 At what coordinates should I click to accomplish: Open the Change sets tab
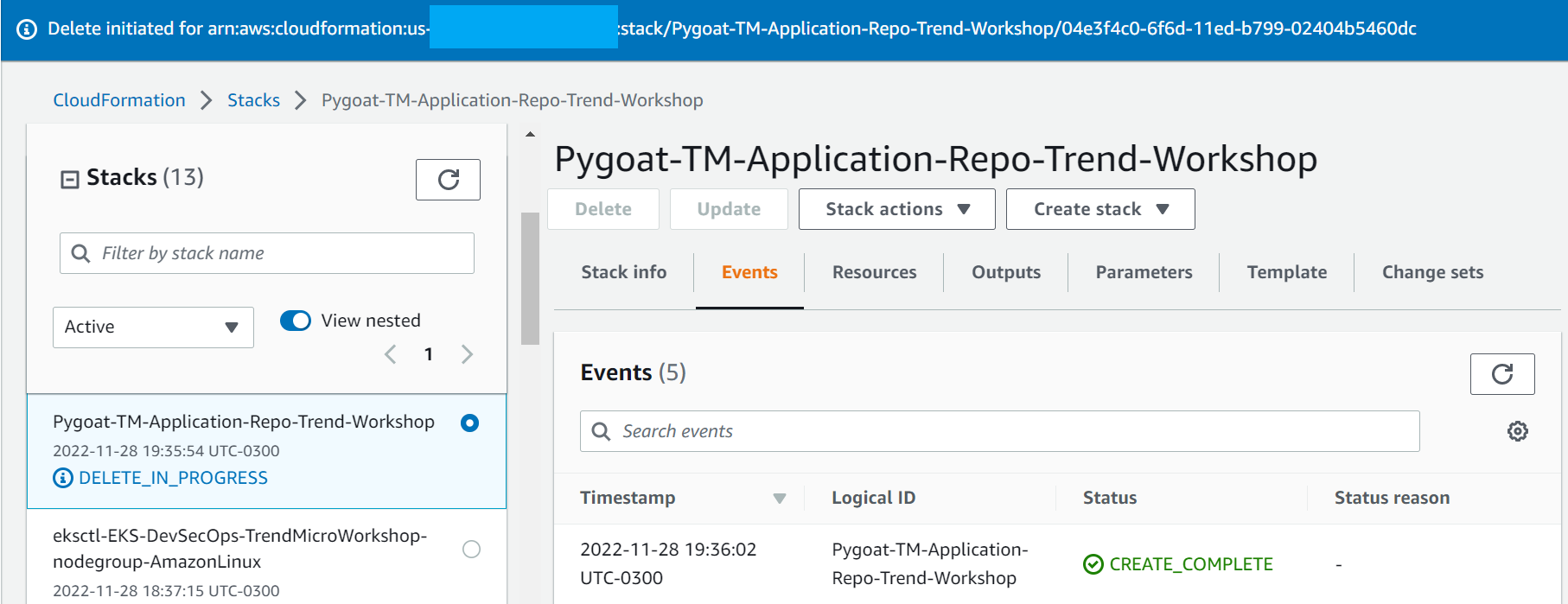pos(1432,272)
